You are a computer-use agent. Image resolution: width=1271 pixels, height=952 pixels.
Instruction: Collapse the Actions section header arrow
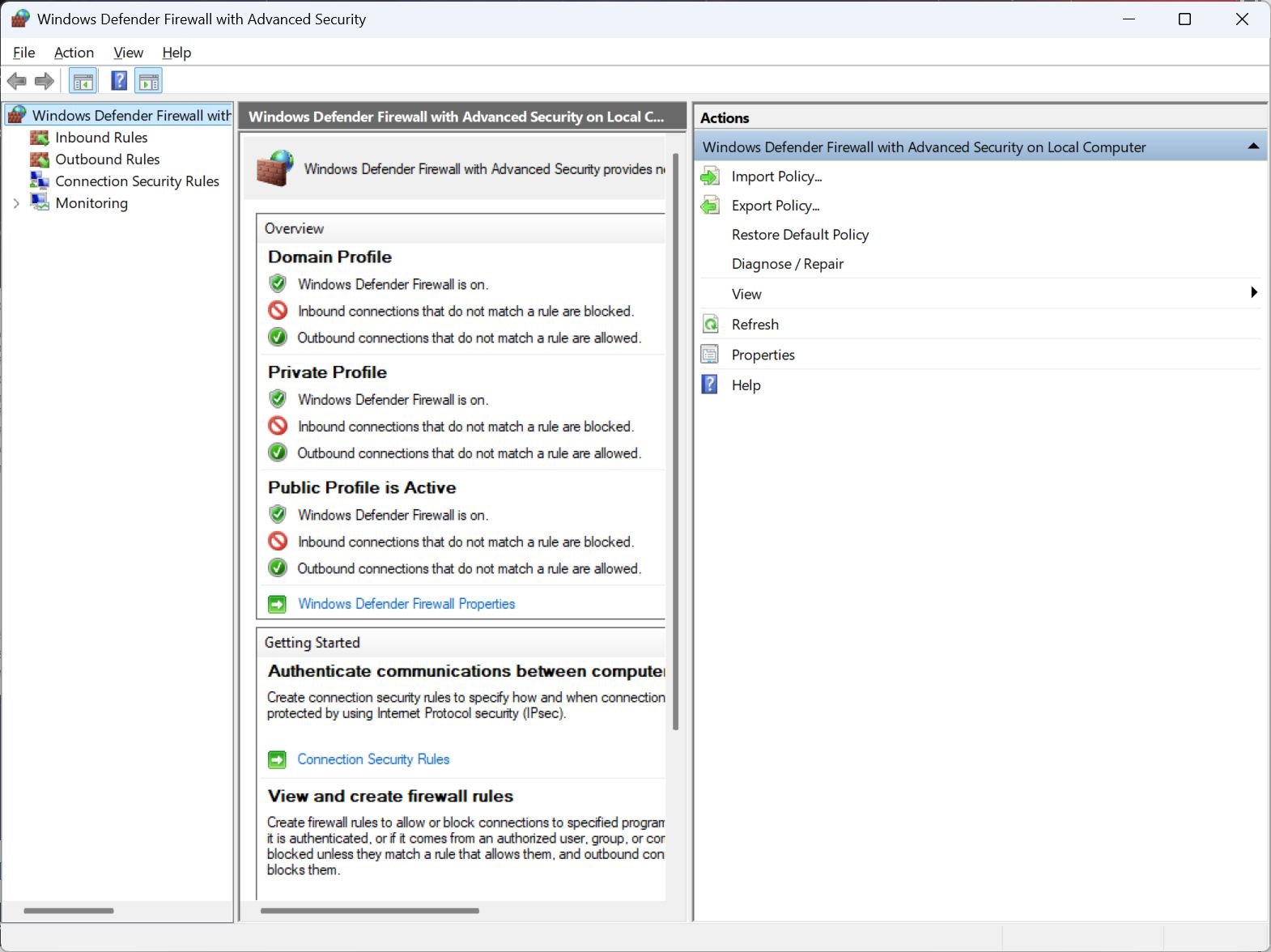1253,147
